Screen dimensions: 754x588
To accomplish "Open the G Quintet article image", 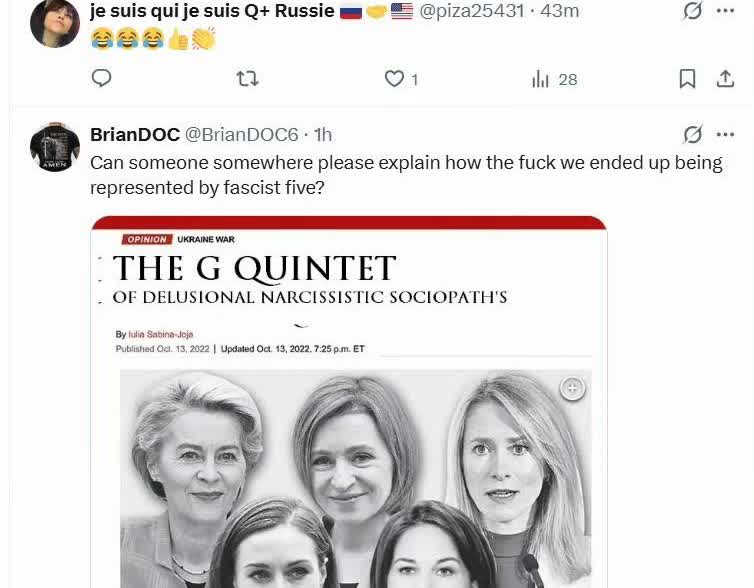I will 349,402.
